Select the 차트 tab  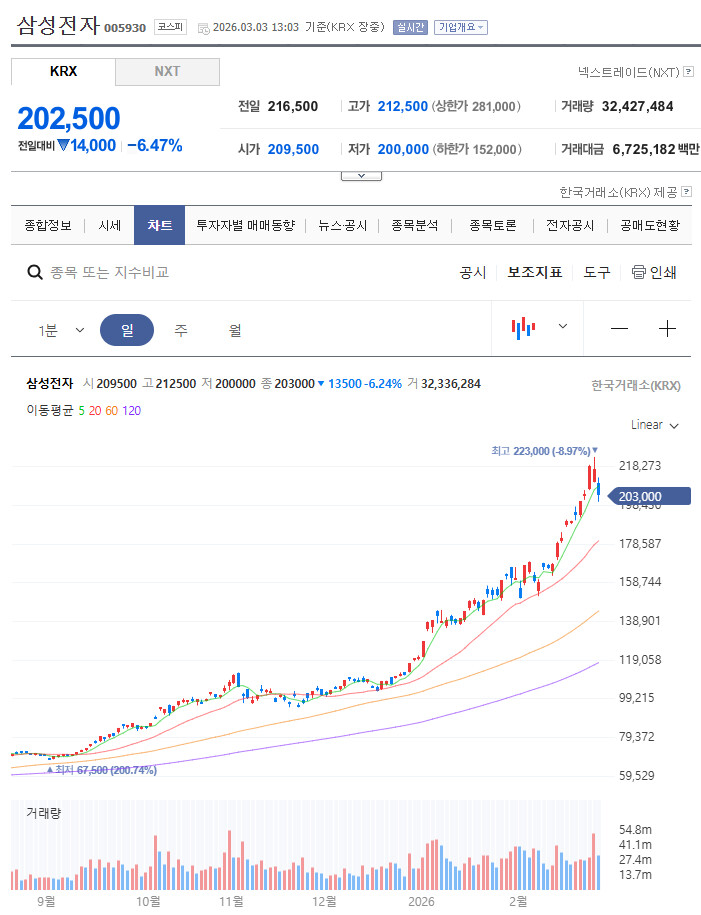pyautogui.click(x=159, y=225)
